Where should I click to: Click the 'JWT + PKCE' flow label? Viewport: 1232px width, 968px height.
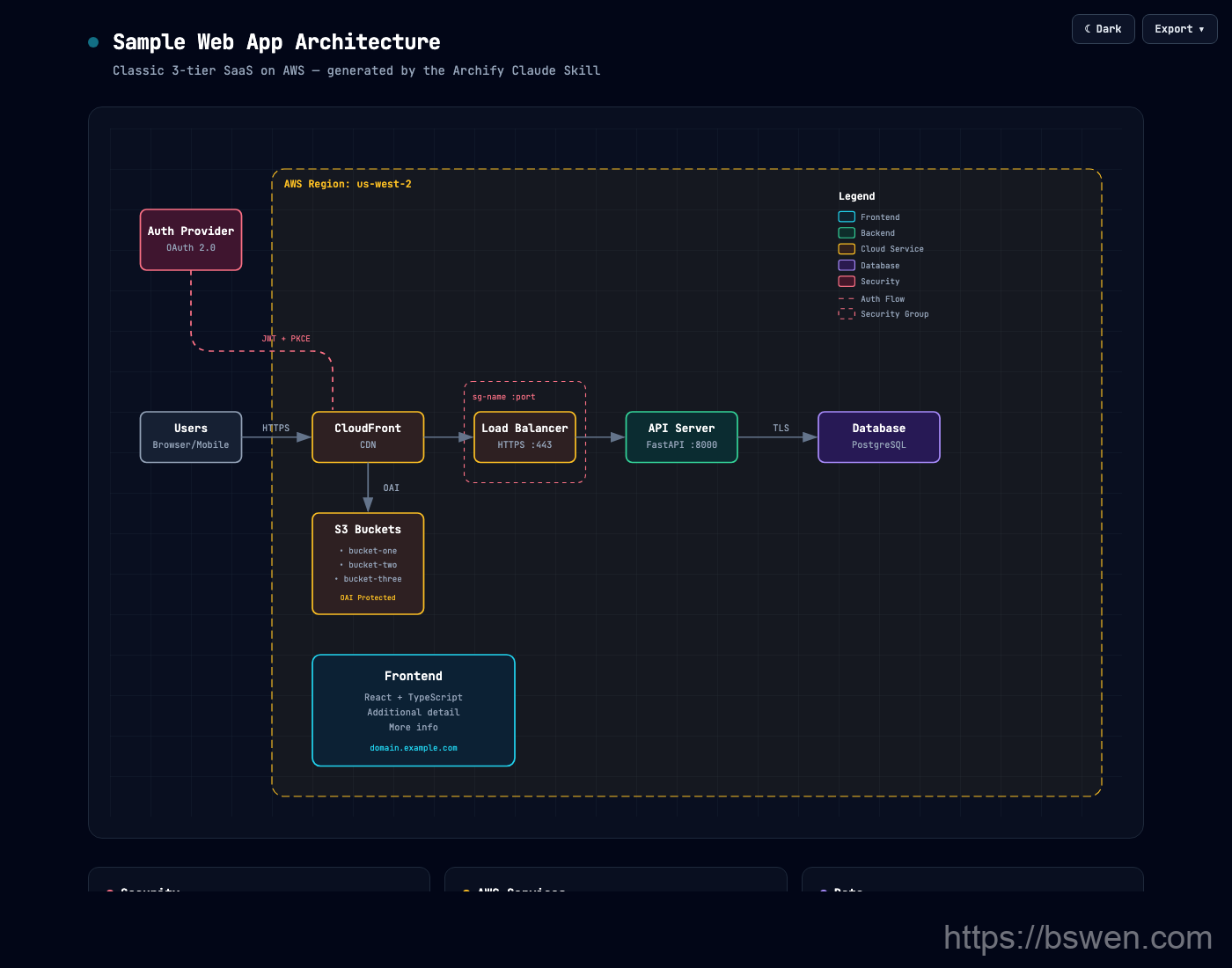(286, 339)
